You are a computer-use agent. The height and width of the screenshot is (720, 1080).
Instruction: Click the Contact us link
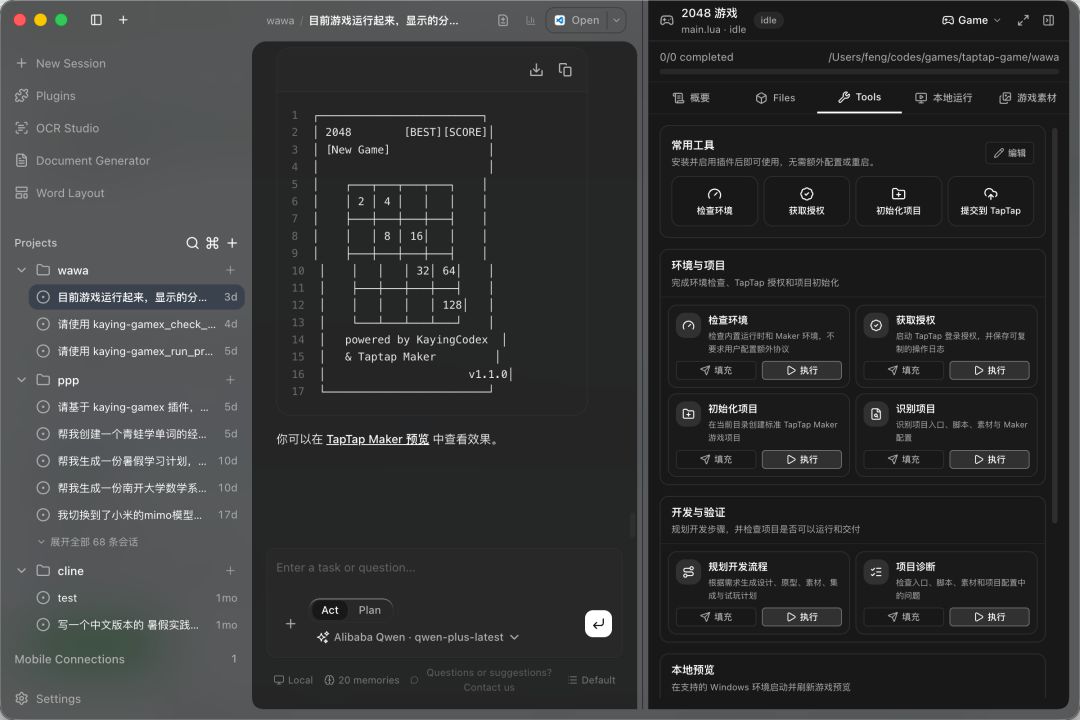(x=489, y=688)
